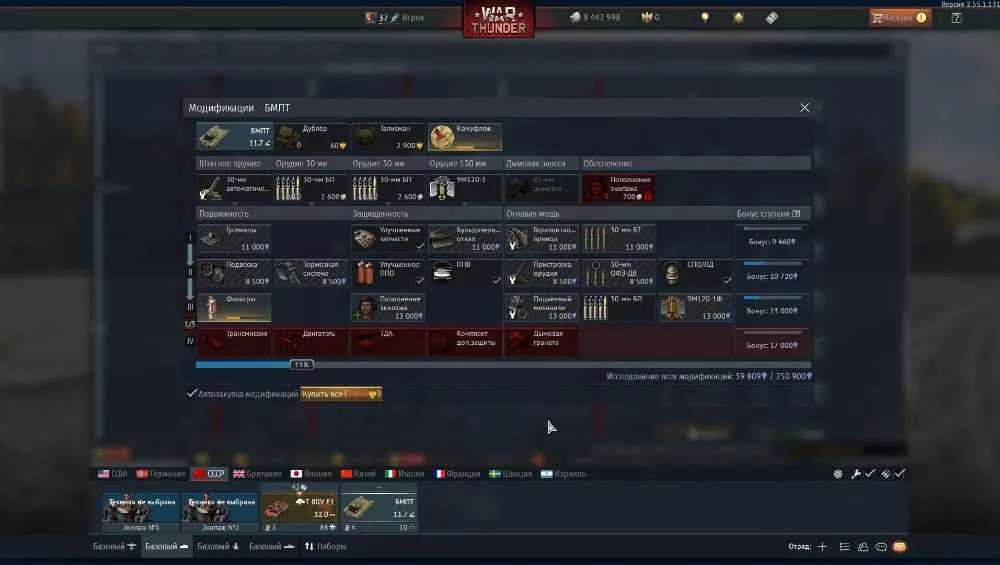Click the Комплект доп. защиты modification

(465, 342)
